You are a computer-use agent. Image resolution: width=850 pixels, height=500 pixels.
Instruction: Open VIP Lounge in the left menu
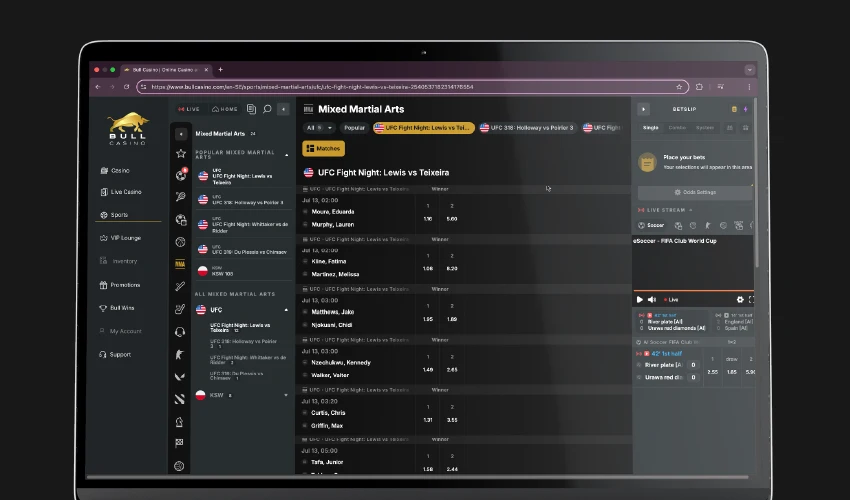pos(120,238)
